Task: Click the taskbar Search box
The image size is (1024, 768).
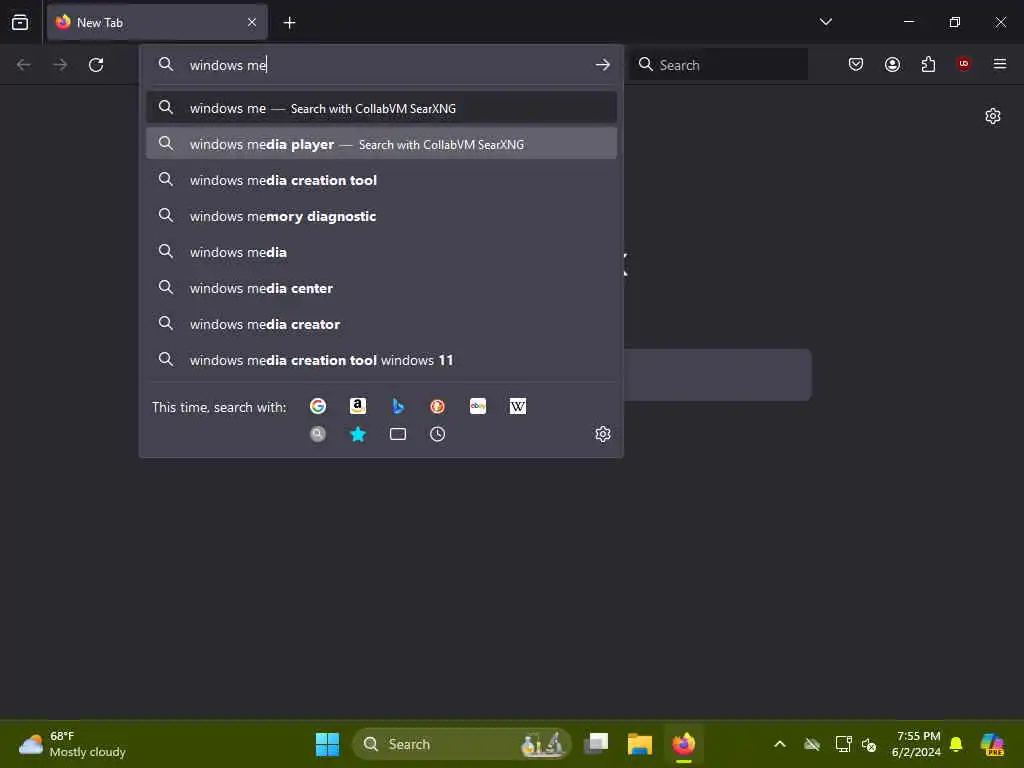Action: [461, 744]
